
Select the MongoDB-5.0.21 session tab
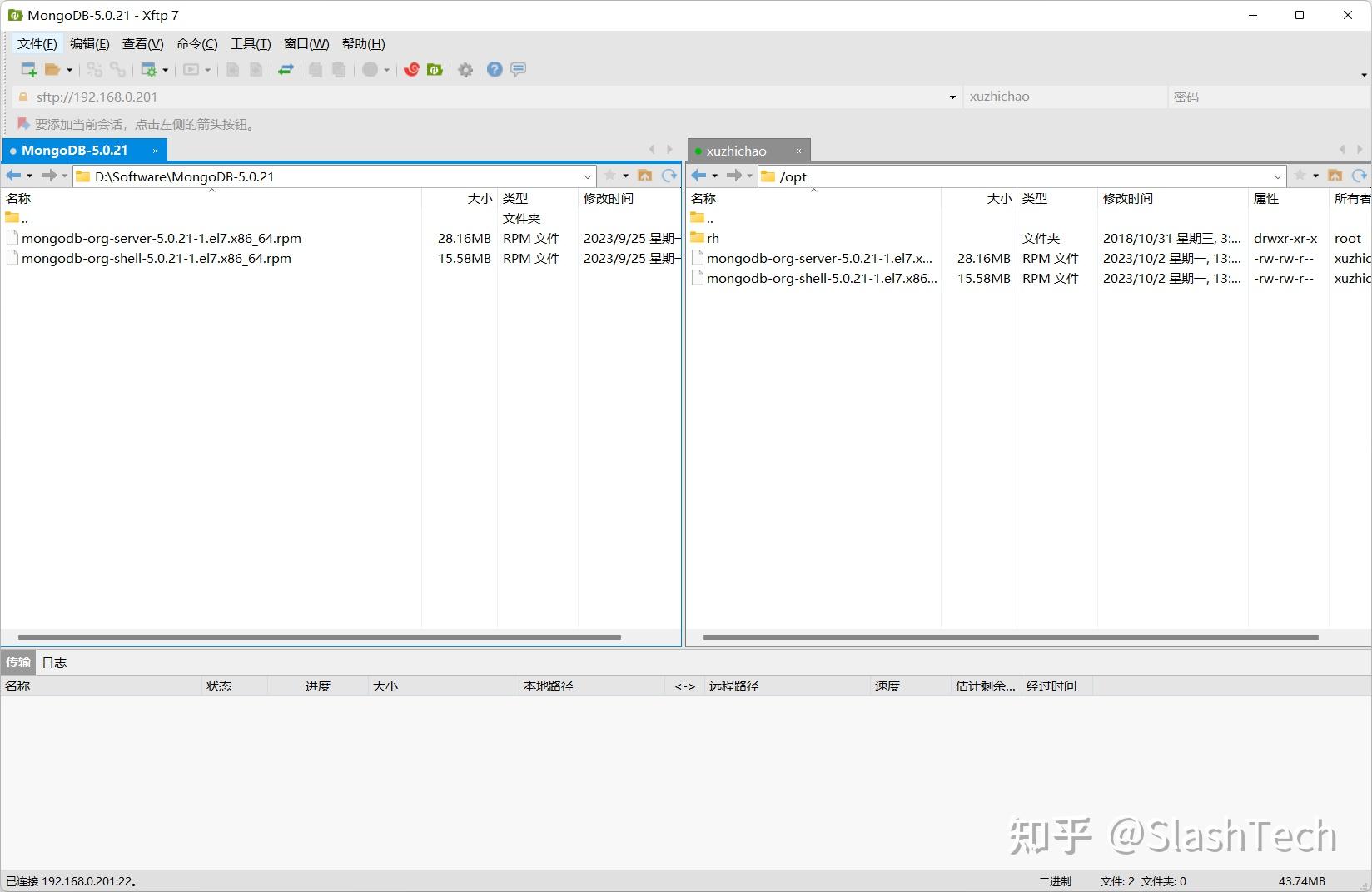click(75, 150)
